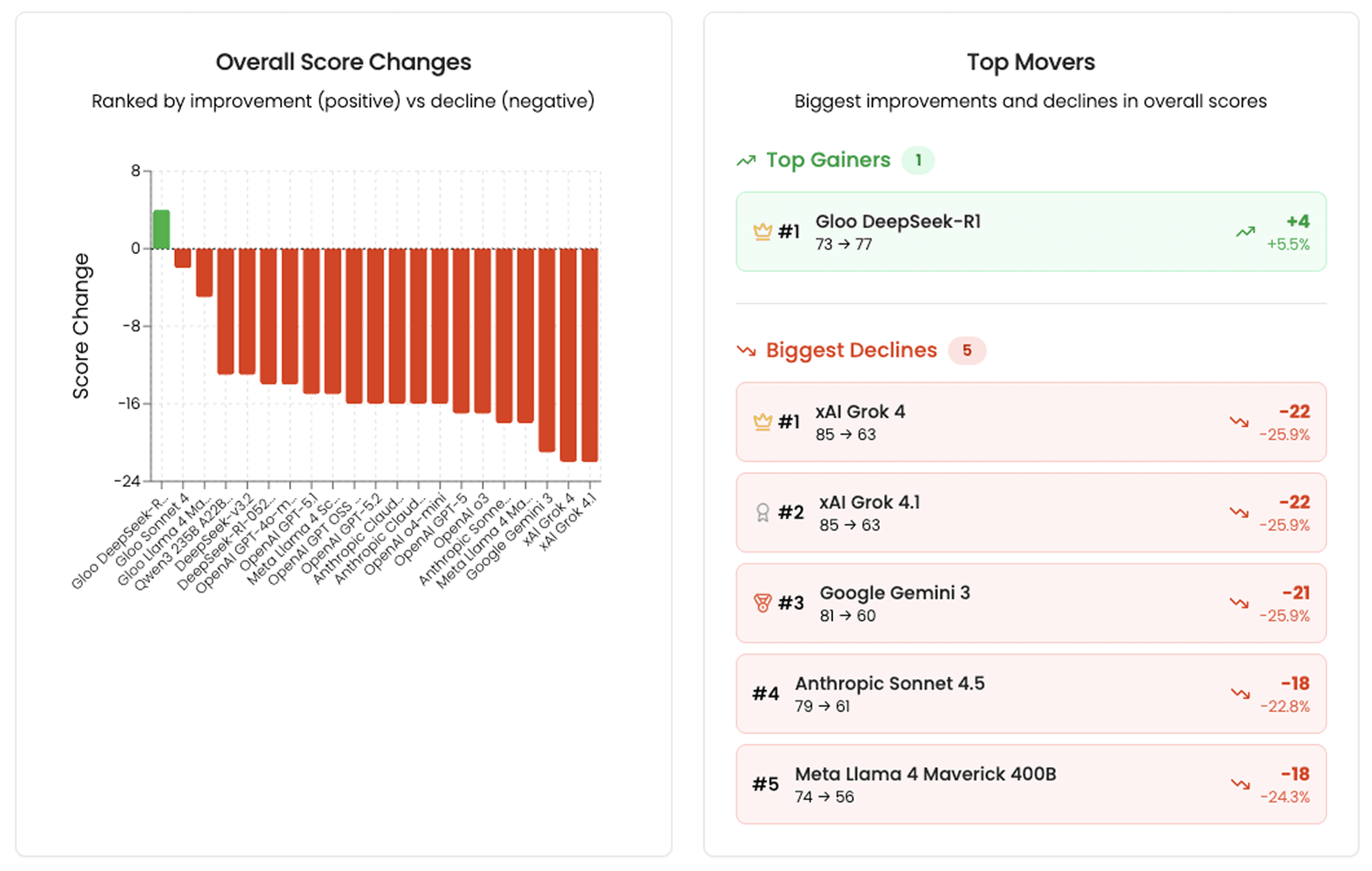Click the red trending-down icon beside Biggest Declines heading
Image resolution: width=1372 pixels, height=871 pixels.
tap(746, 350)
